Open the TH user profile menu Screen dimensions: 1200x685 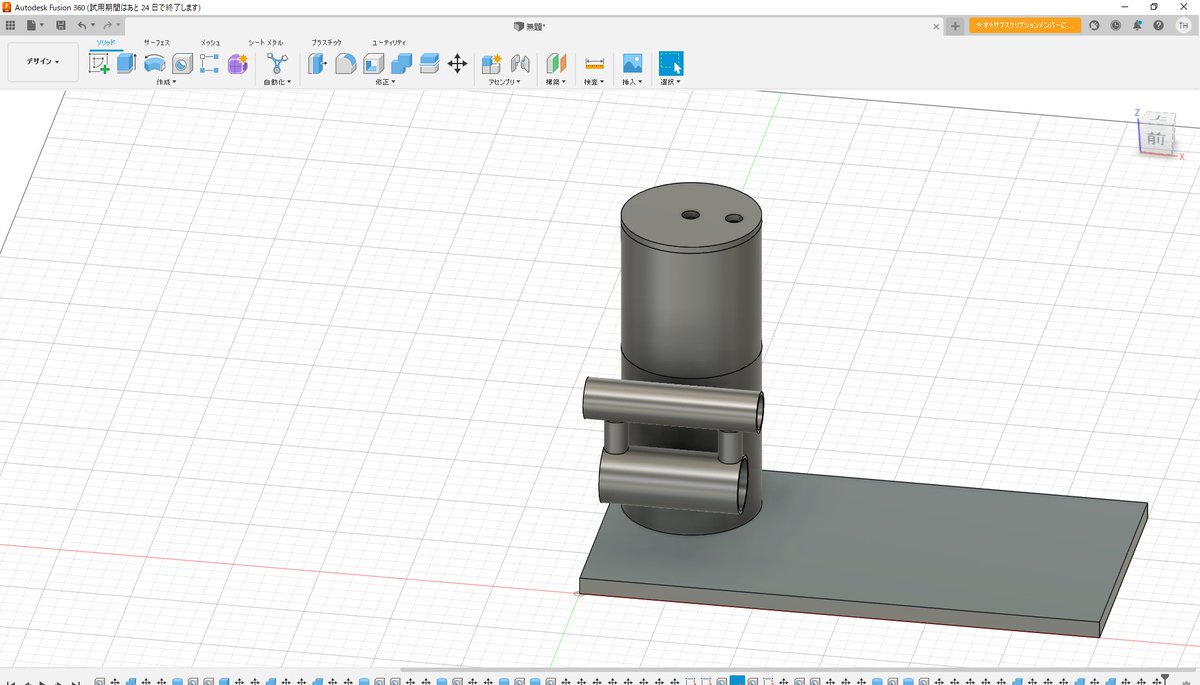pos(1183,25)
